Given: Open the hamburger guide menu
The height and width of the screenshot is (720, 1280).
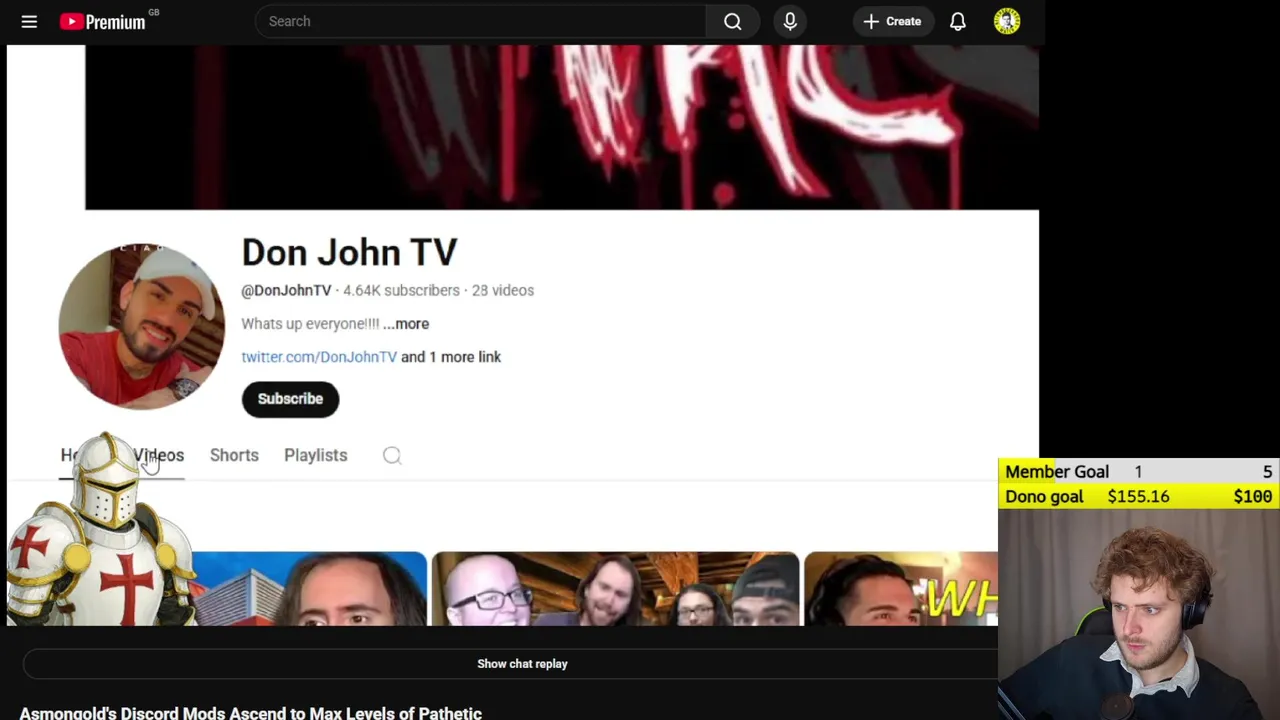Looking at the screenshot, I should (x=29, y=21).
